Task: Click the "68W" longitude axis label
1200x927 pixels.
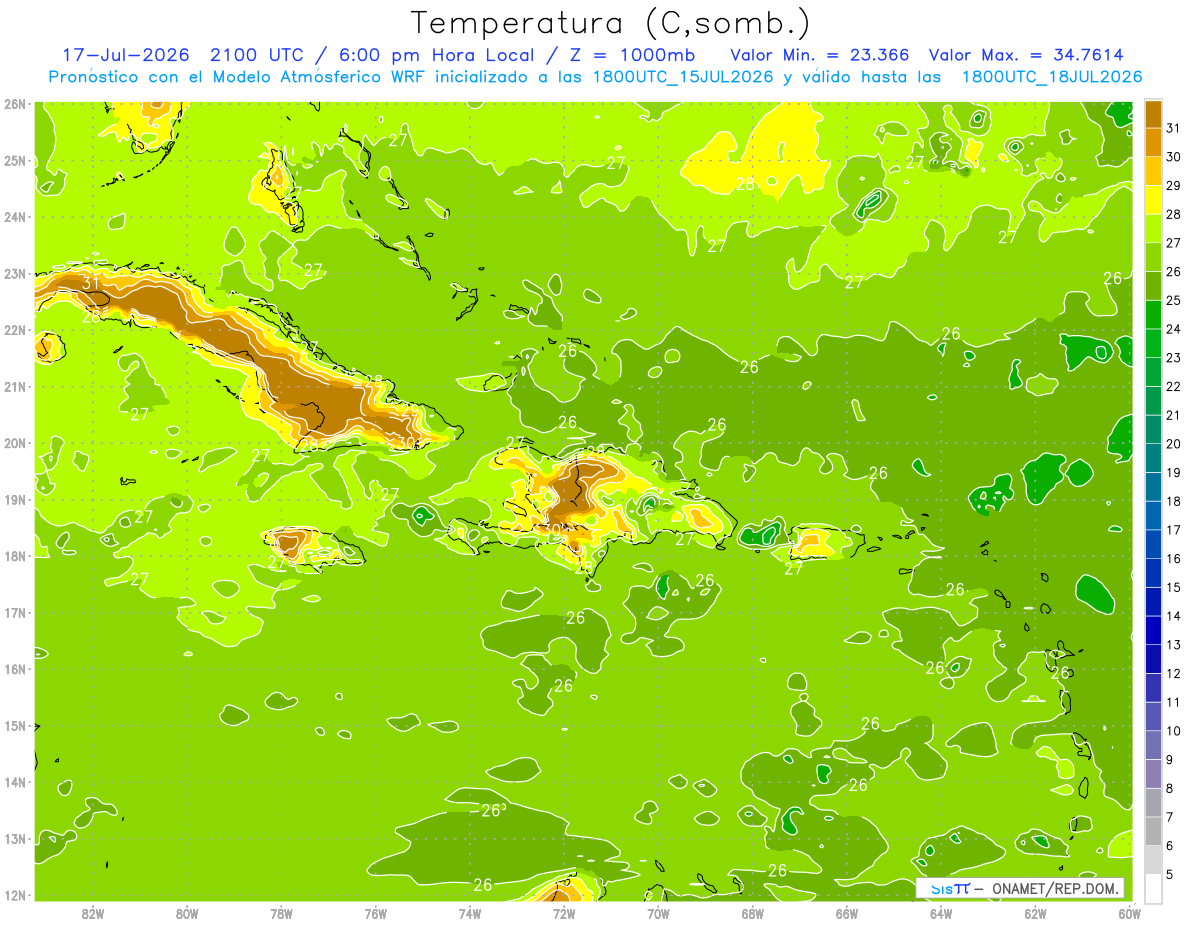Action: click(x=753, y=914)
